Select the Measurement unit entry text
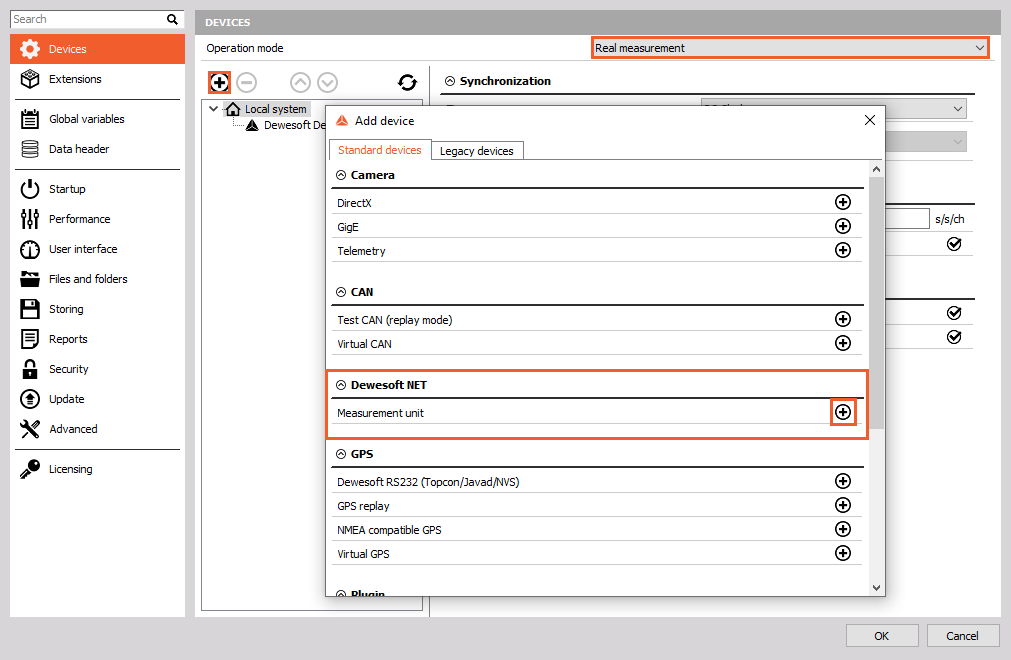 (x=380, y=413)
